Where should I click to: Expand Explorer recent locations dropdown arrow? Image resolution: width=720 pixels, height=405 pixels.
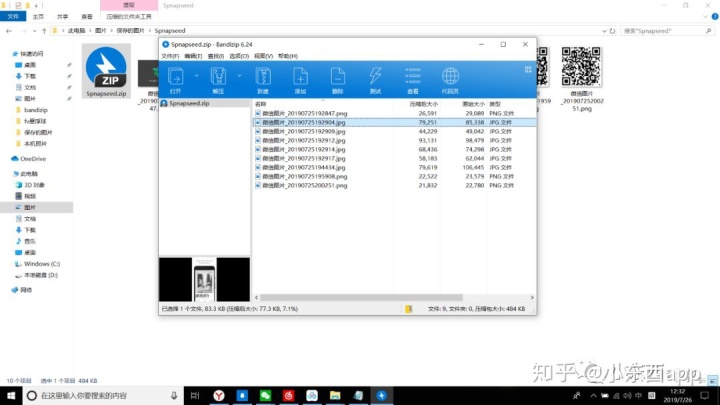pos(34,31)
